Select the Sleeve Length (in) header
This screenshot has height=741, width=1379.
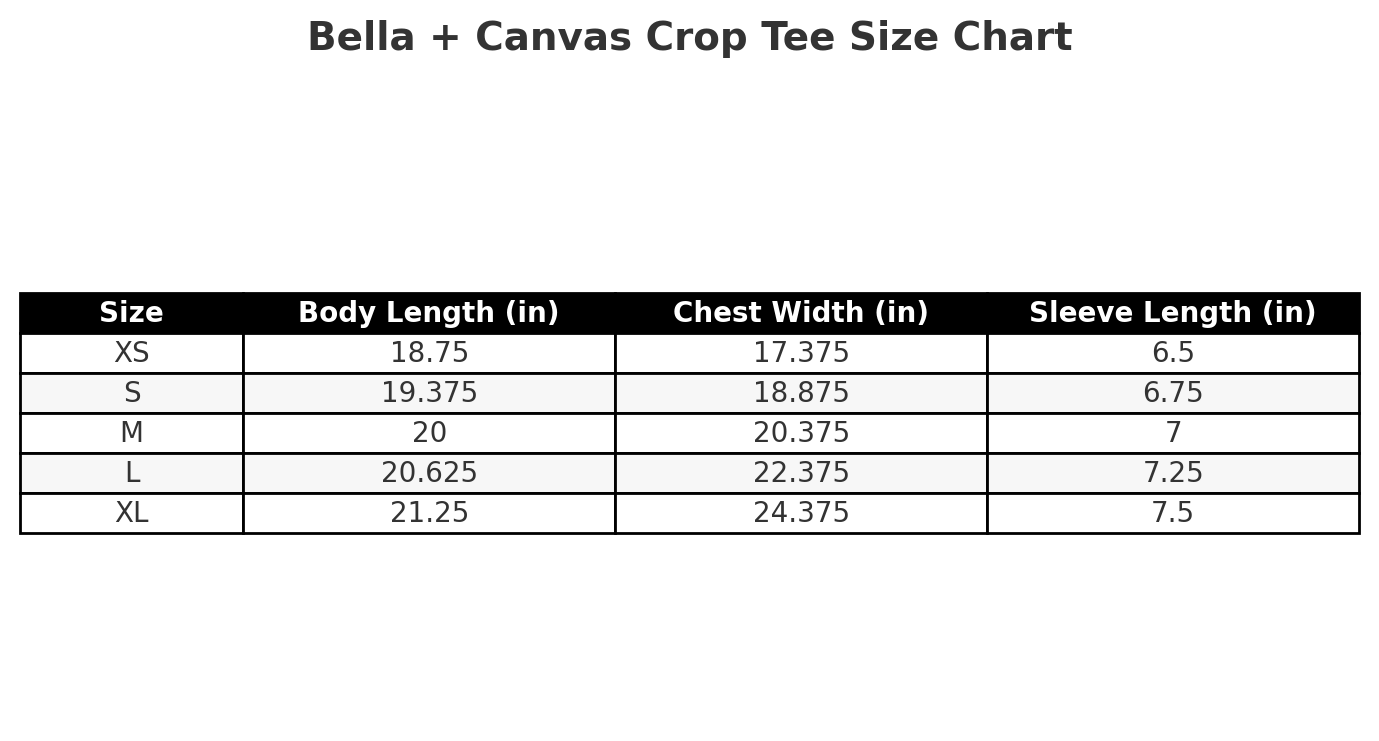tap(1173, 313)
